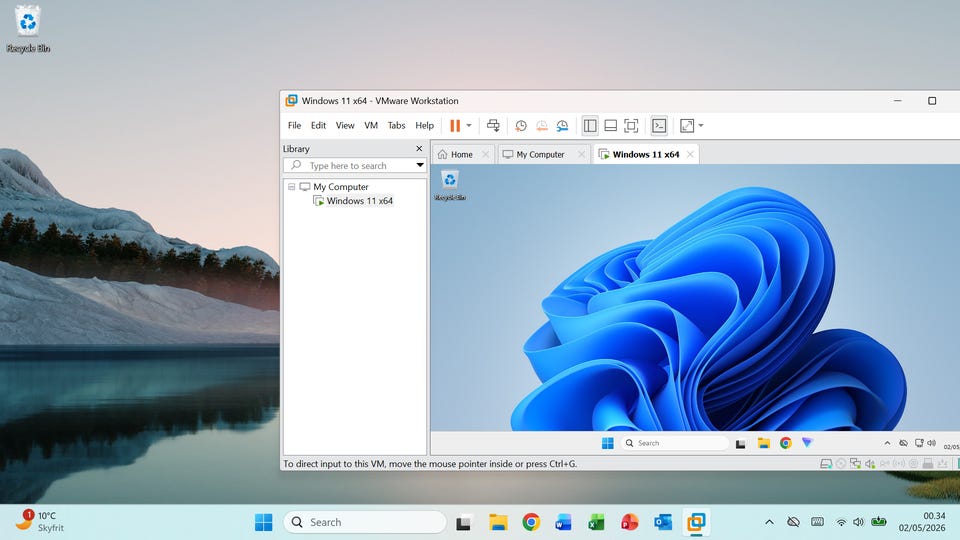
Task: Open the power options dropdown arrow beside pause
Action: 469,126
